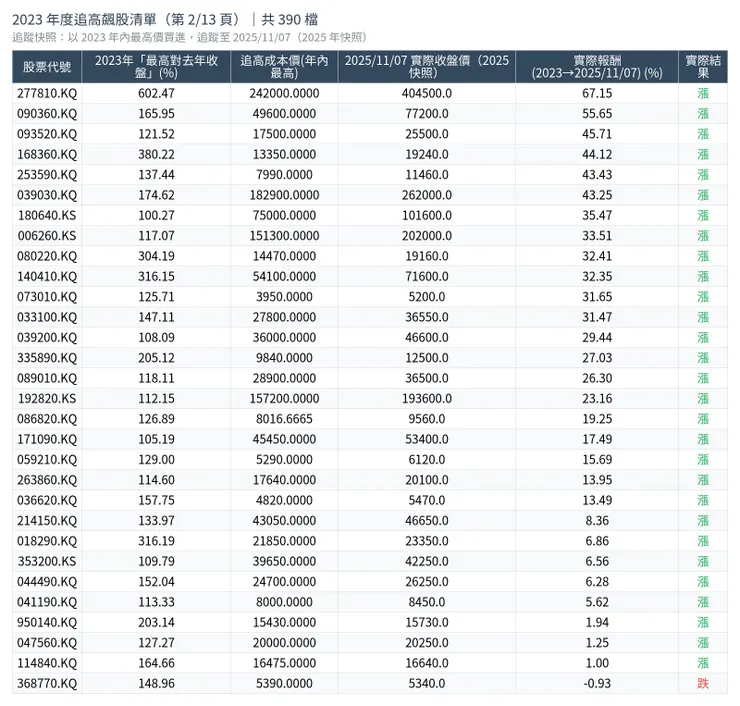Click the return value -0.93
740x706 pixels.
click(597, 683)
